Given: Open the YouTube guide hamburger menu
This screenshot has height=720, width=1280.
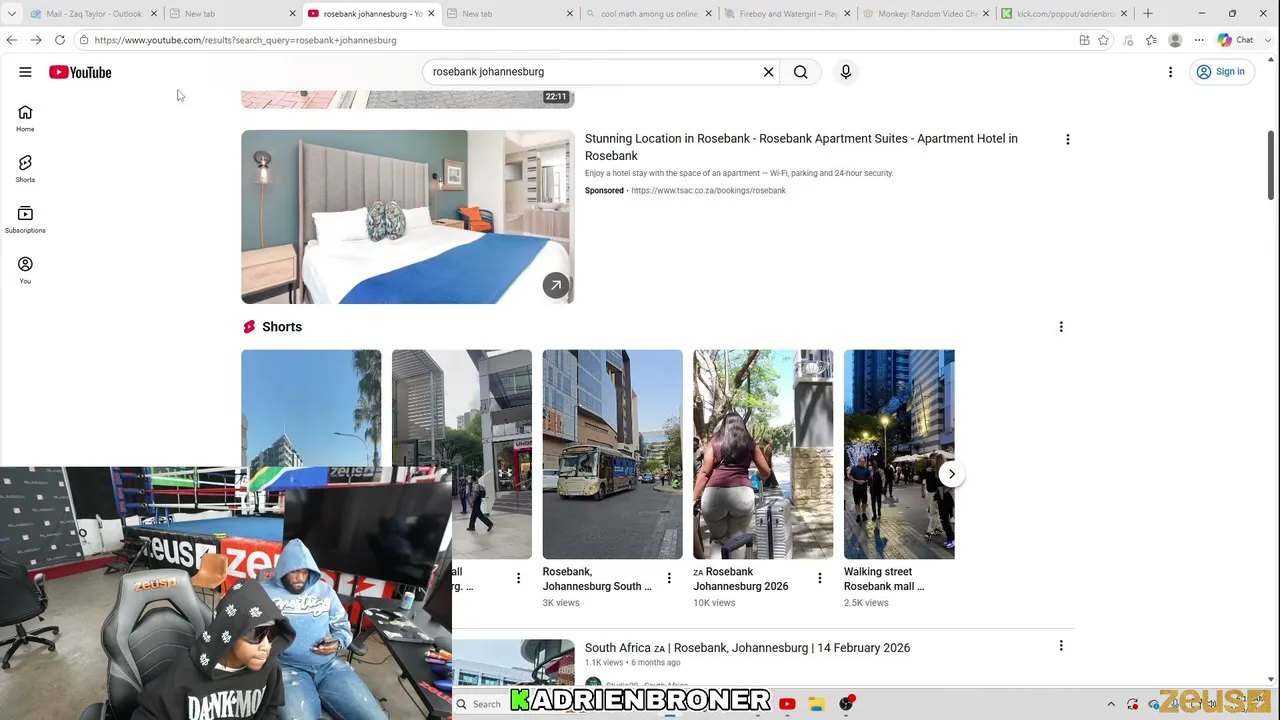Looking at the screenshot, I should click(x=25, y=72).
